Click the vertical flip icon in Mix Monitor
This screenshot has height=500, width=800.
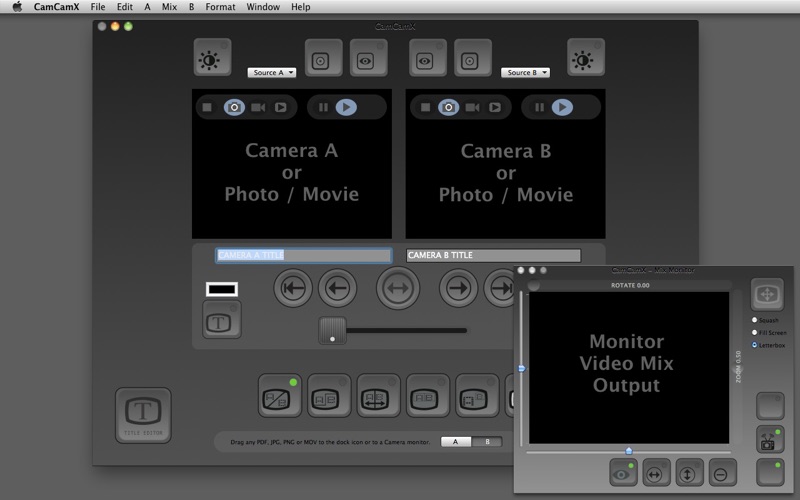point(689,472)
